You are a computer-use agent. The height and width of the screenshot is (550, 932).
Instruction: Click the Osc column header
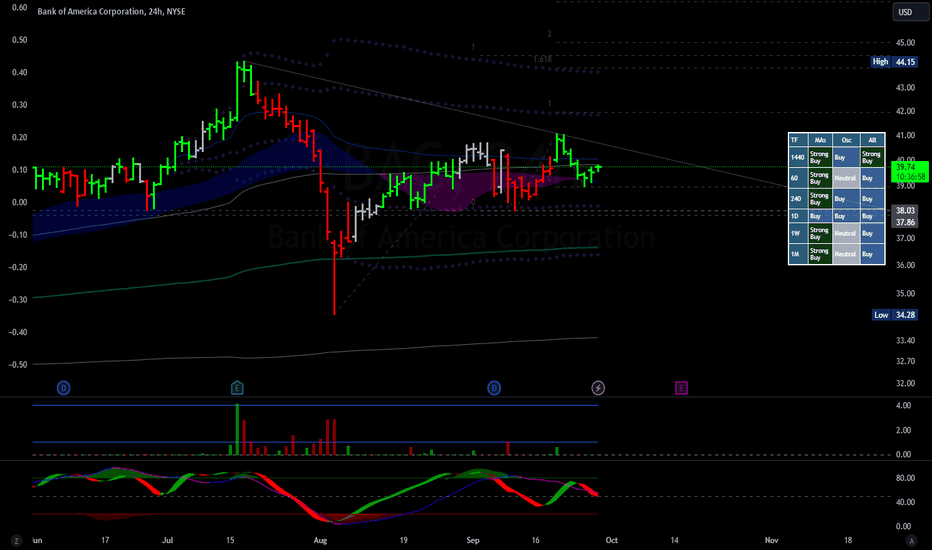click(846, 140)
